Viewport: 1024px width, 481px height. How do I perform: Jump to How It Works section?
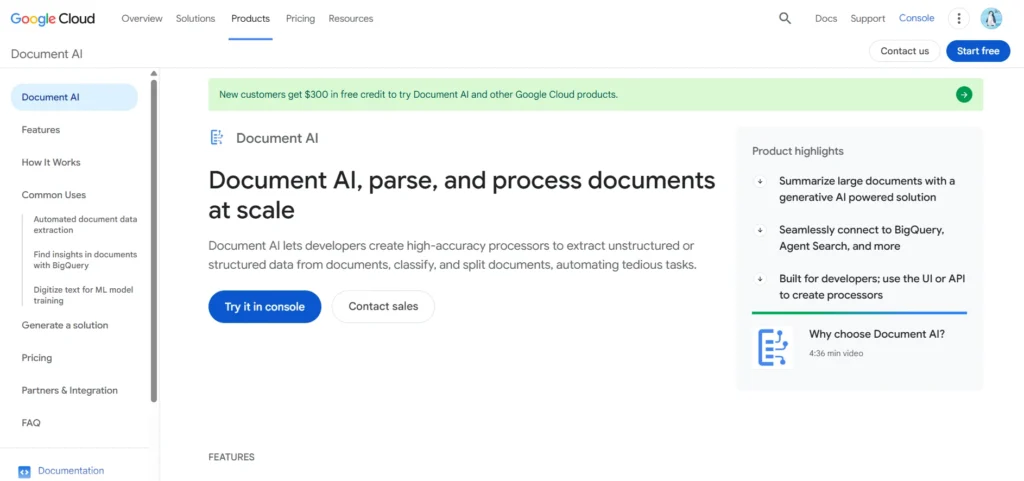pos(51,163)
